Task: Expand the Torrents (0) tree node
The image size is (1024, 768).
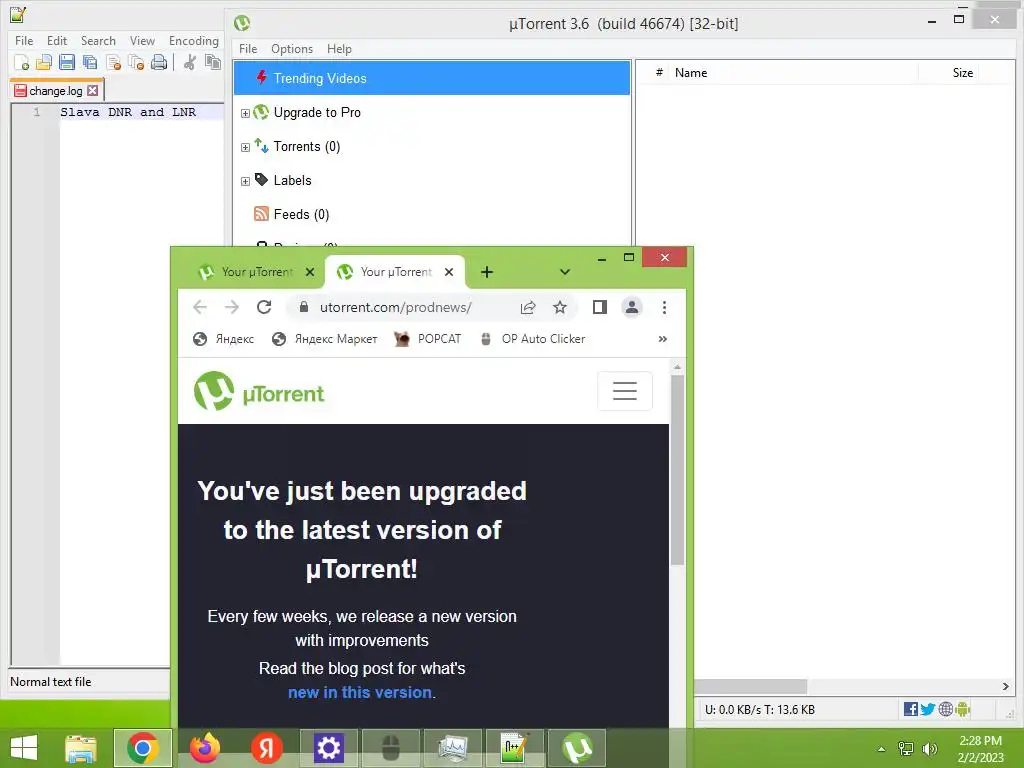Action: click(x=245, y=148)
